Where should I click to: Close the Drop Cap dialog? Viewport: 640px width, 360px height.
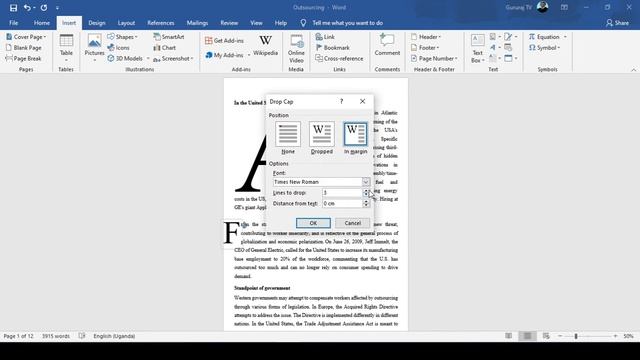(x=362, y=101)
